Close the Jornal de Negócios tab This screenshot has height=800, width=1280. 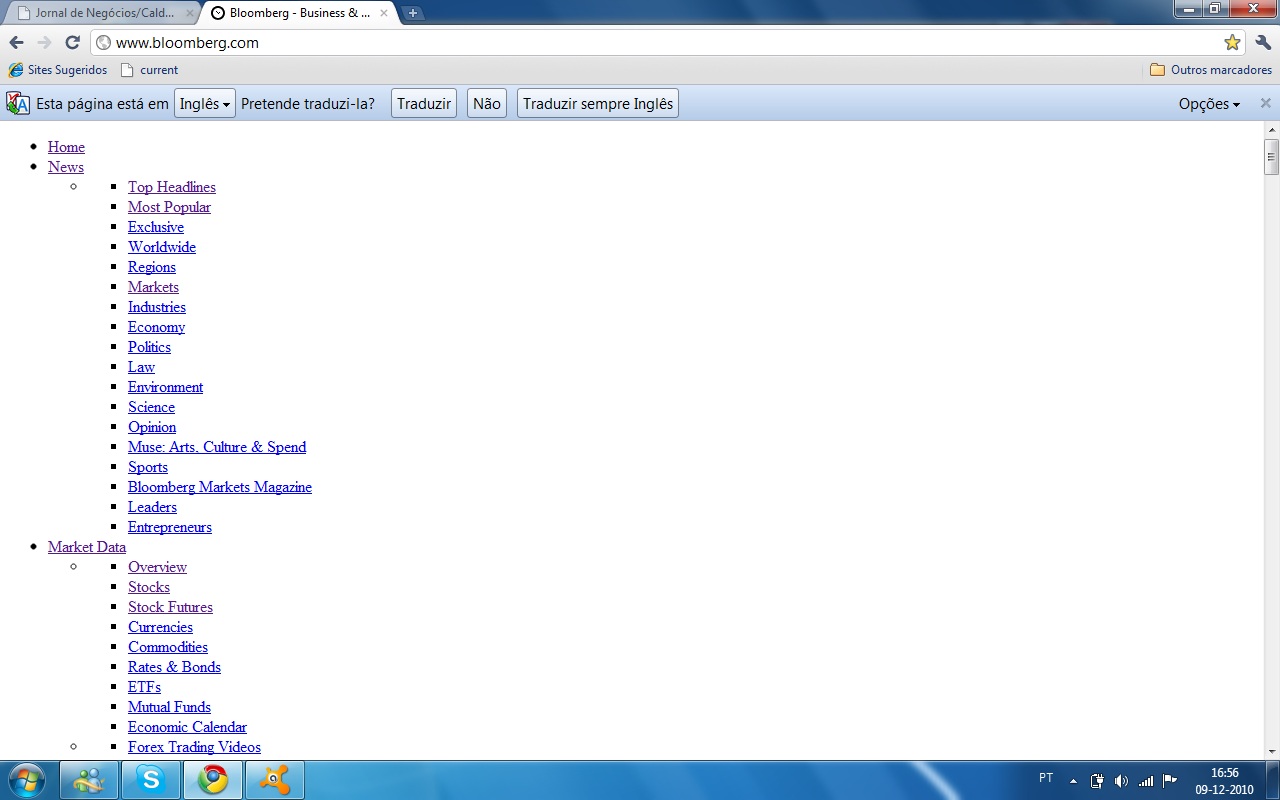pos(190,13)
